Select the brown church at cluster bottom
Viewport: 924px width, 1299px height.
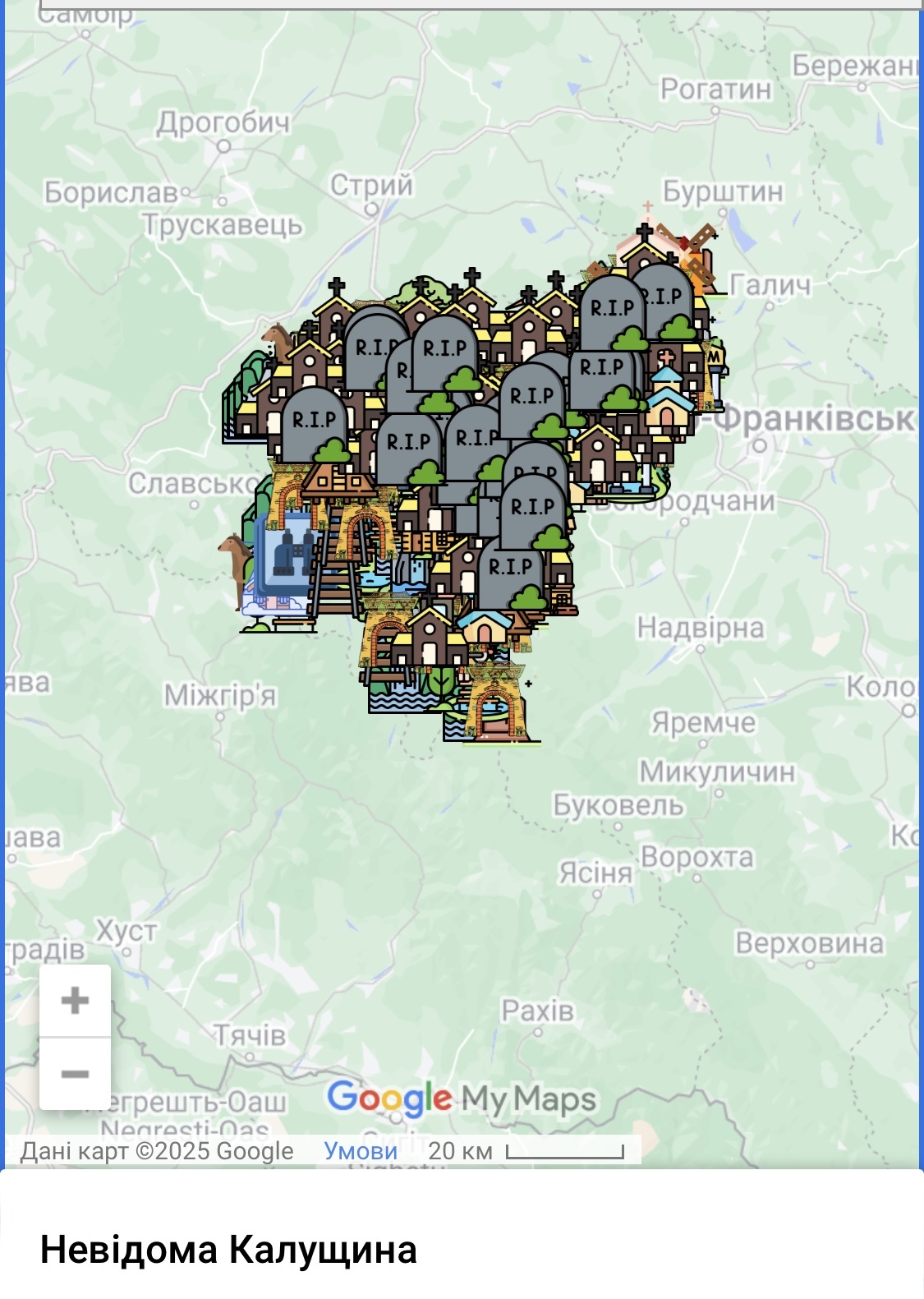tap(429, 638)
